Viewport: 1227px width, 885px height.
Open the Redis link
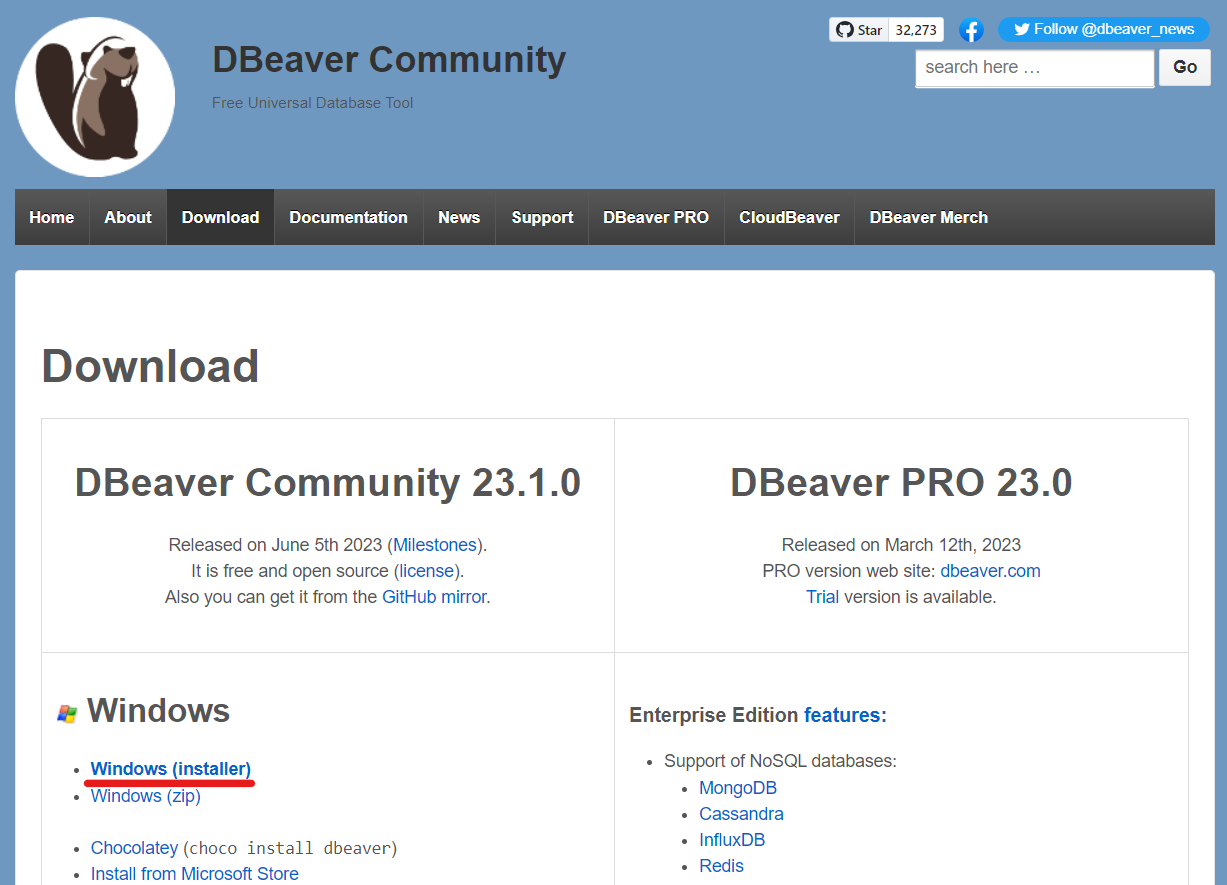pyautogui.click(x=722, y=866)
